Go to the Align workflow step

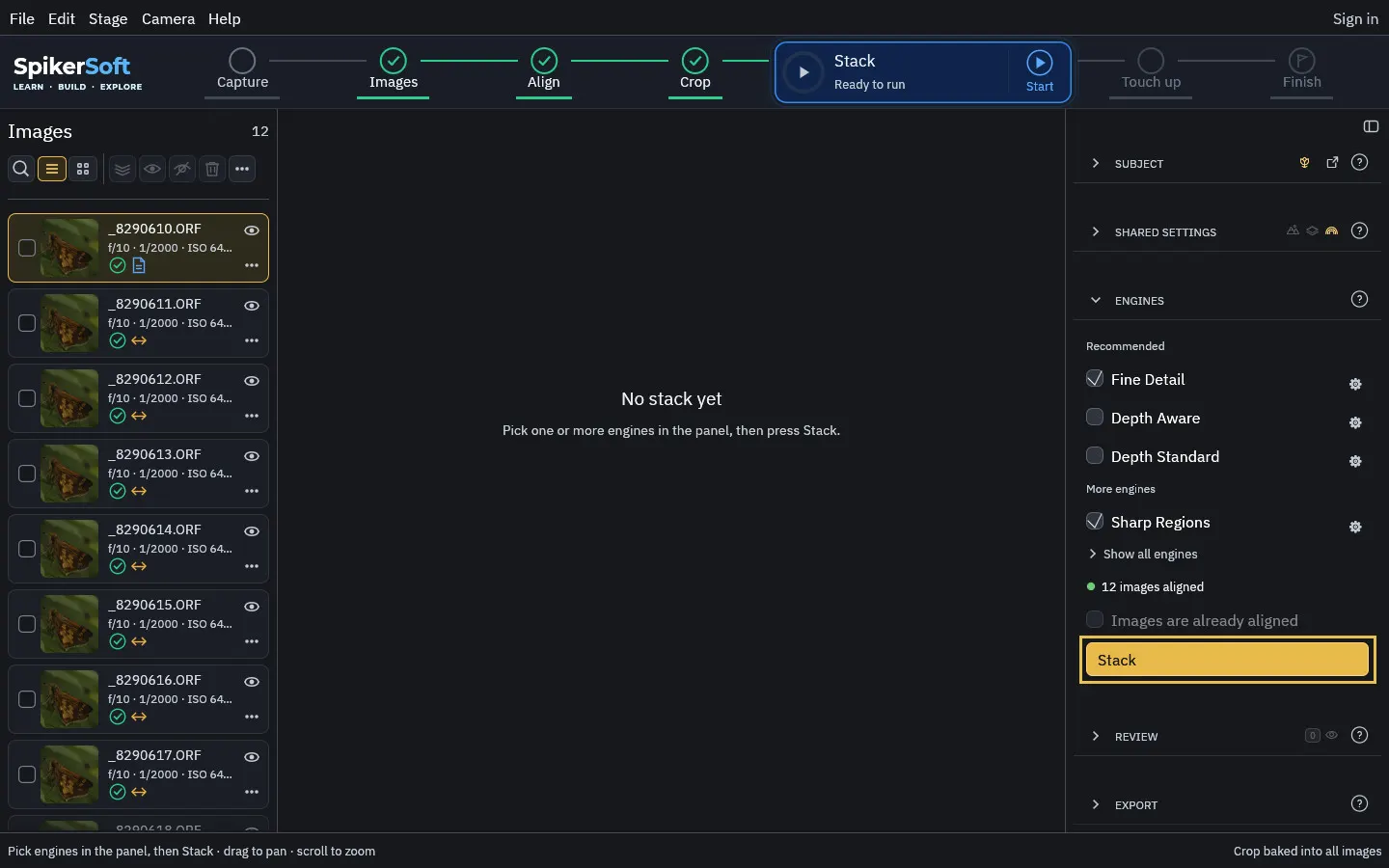544,70
